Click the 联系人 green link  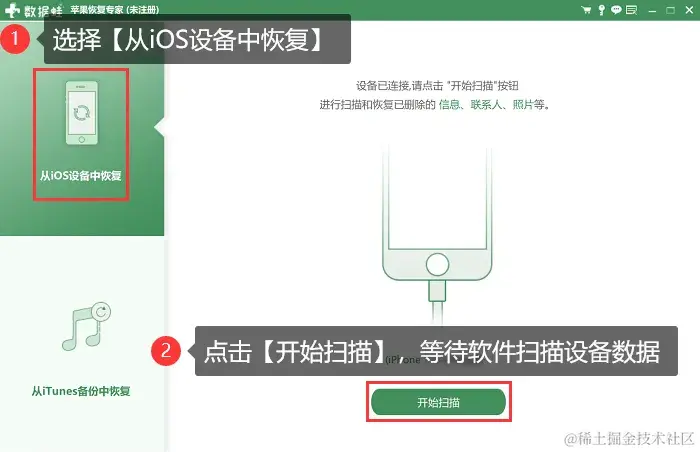[486, 105]
